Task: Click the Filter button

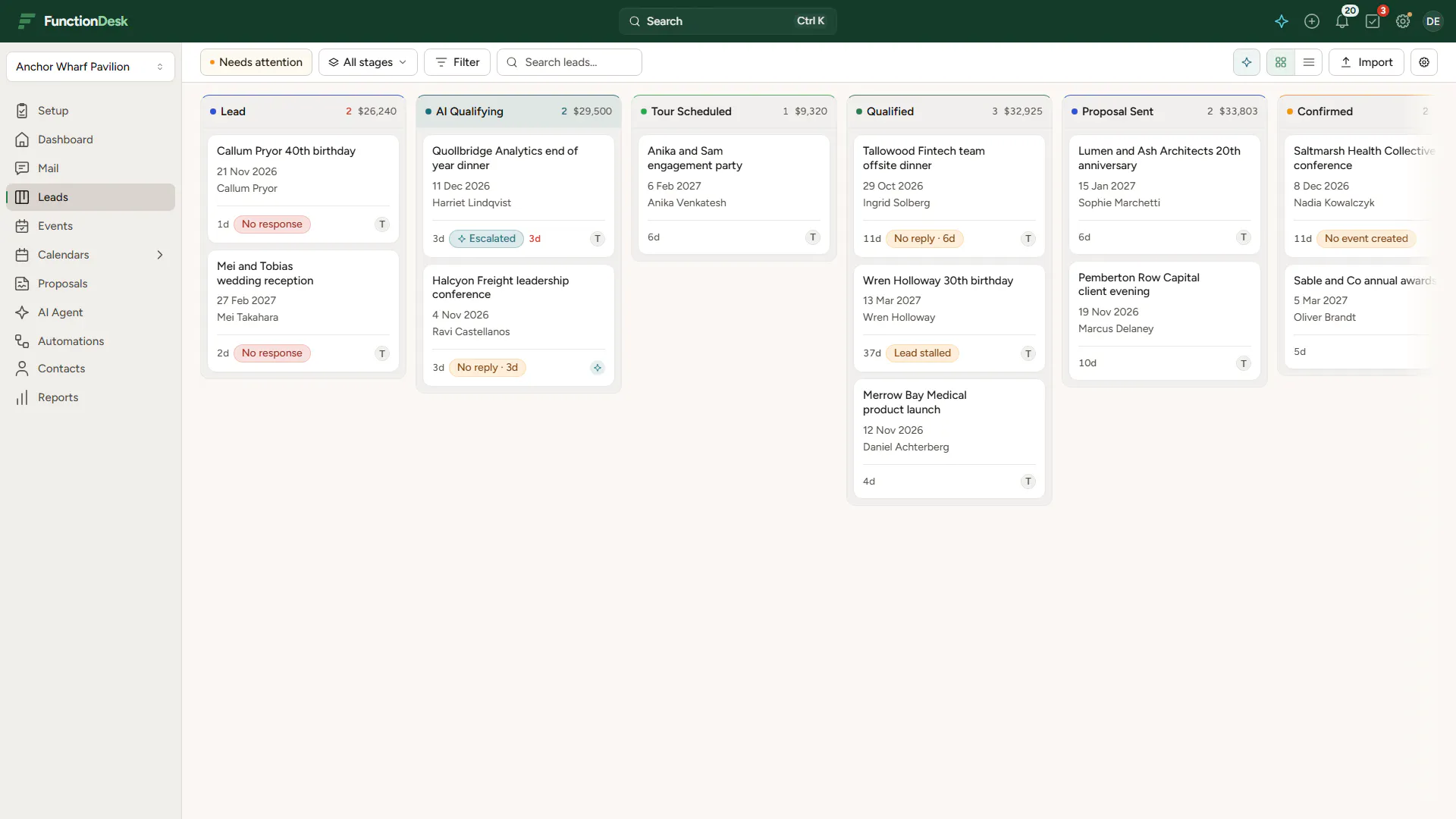Action: pyautogui.click(x=457, y=62)
